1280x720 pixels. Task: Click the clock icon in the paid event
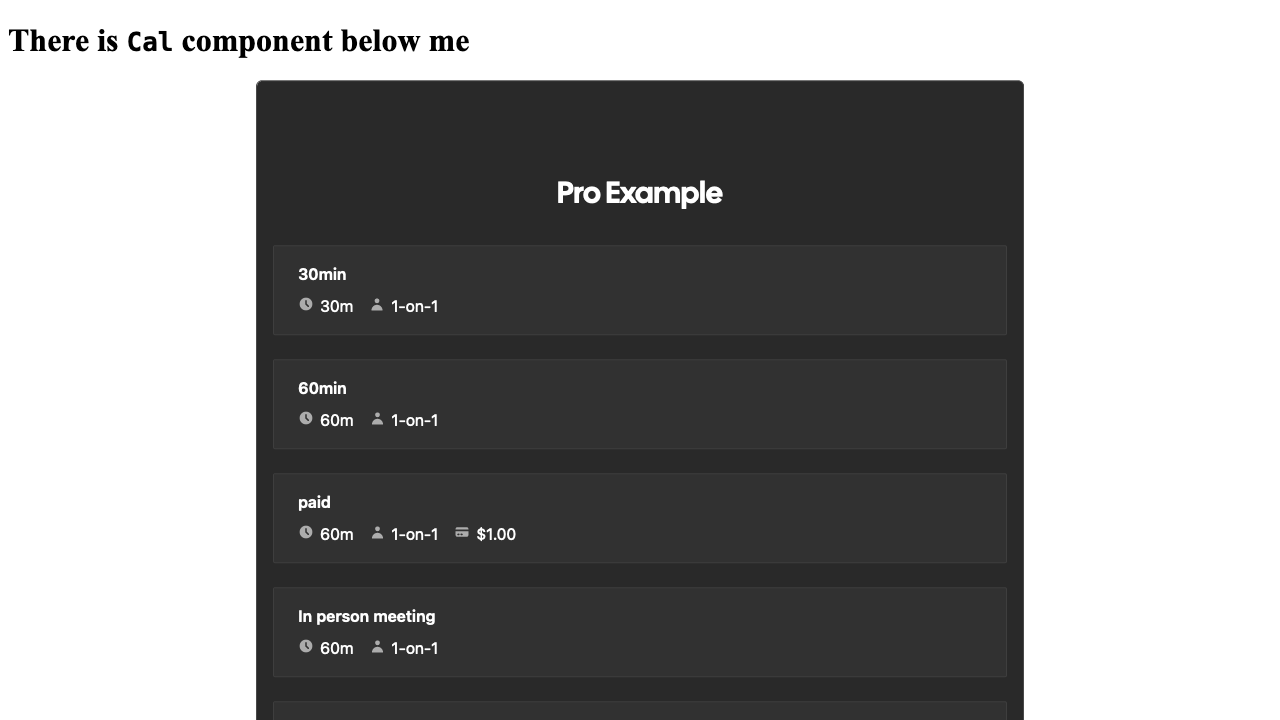[x=306, y=532]
